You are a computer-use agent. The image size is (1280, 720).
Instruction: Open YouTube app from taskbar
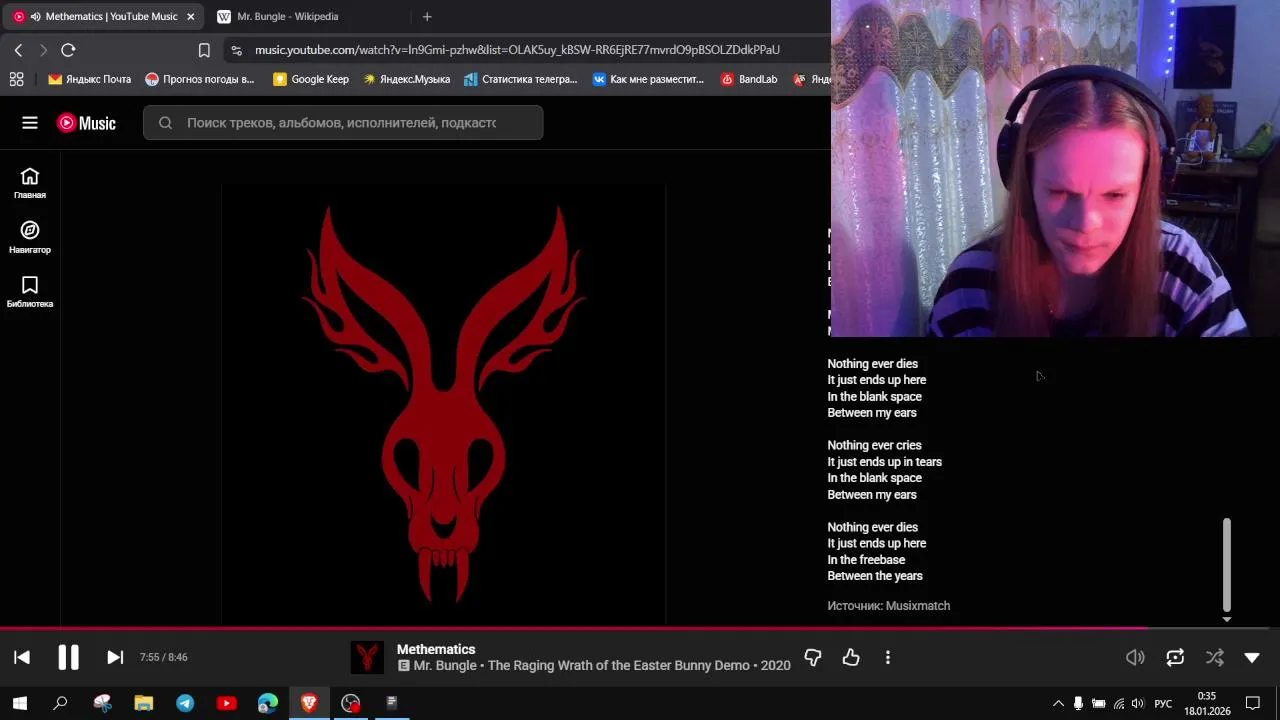point(227,703)
